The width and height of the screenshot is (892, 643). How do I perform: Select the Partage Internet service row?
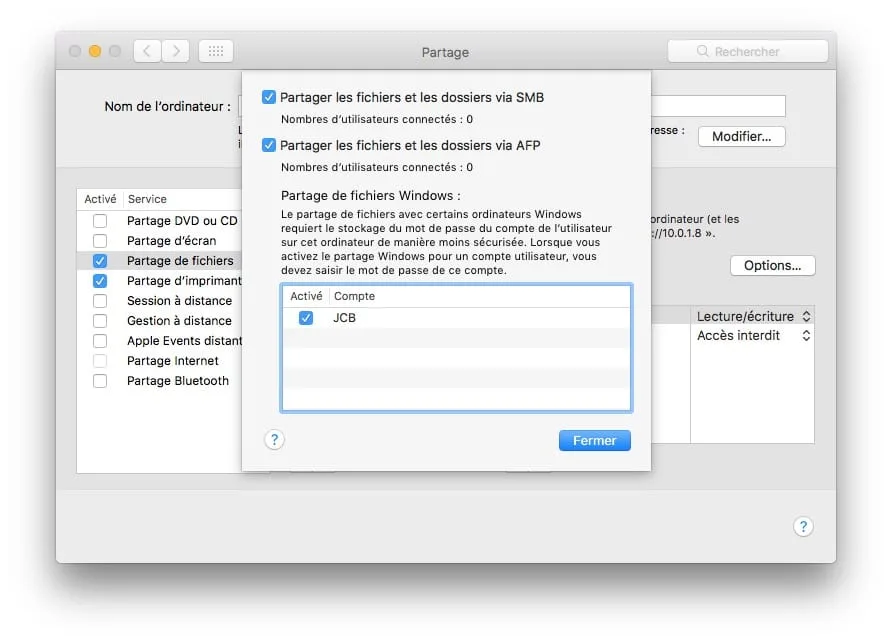159,361
